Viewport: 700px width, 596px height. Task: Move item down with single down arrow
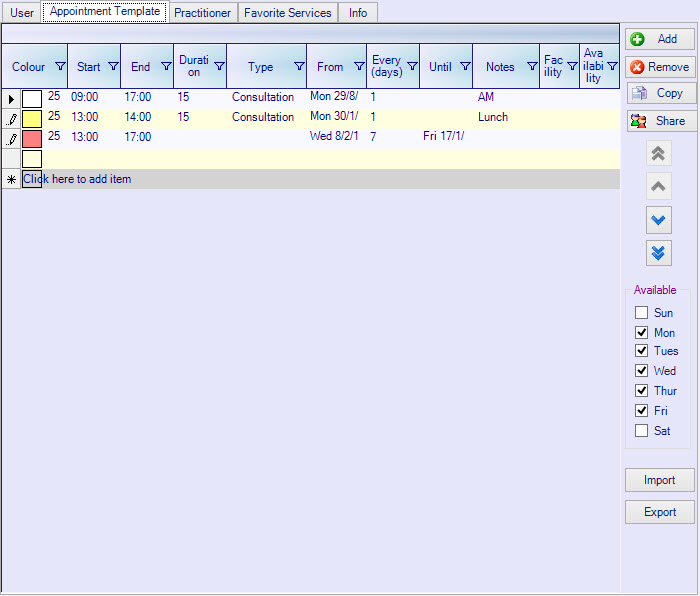point(658,220)
